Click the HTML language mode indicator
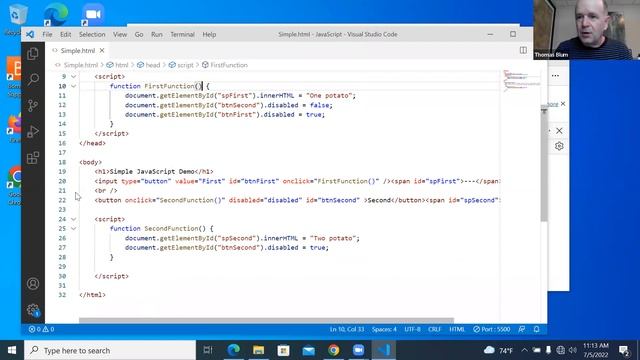 [x=457, y=329]
